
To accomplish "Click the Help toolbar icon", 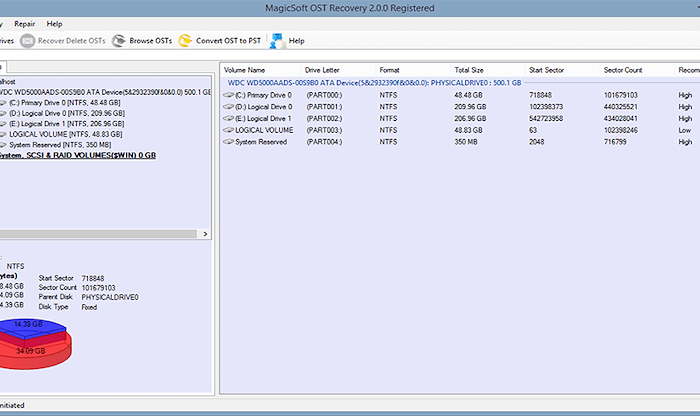I will 278,41.
